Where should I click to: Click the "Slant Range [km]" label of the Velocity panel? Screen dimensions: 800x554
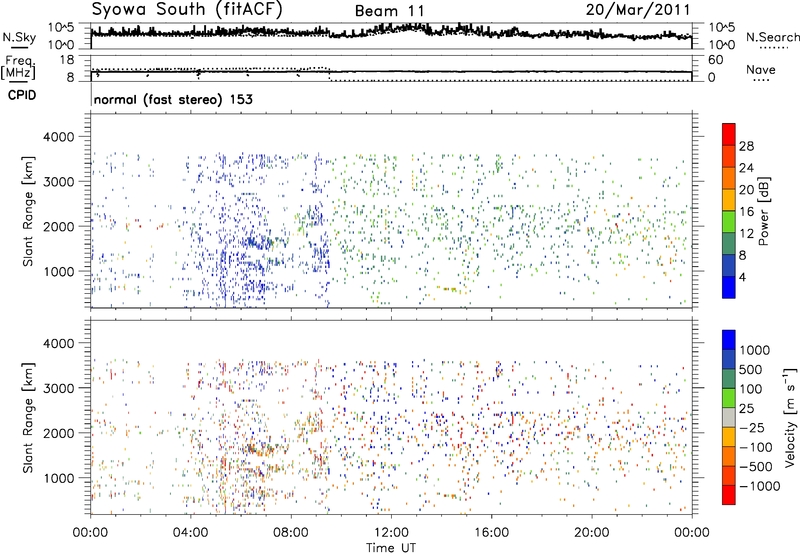click(28, 417)
